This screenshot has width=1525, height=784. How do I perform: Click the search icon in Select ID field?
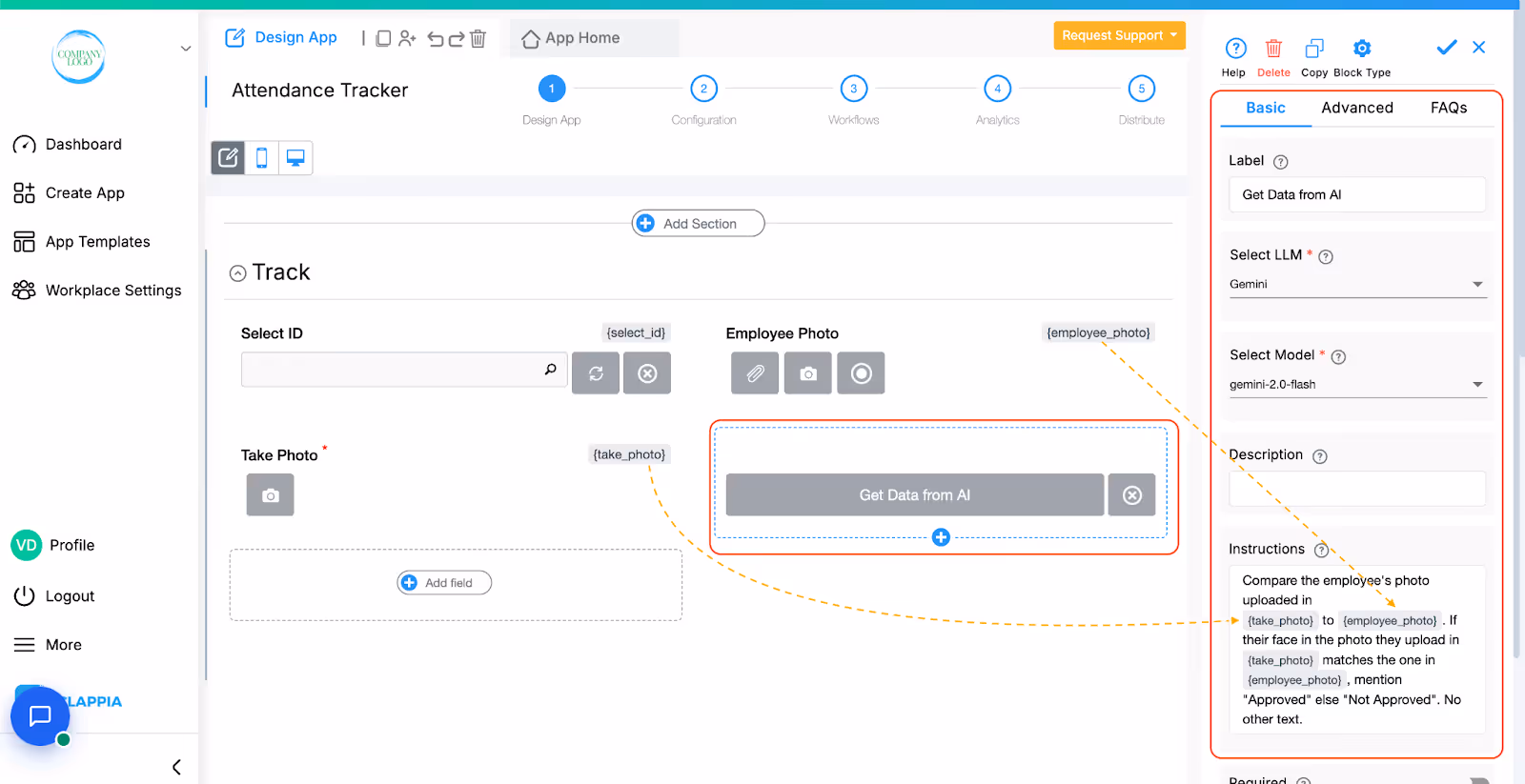click(550, 370)
